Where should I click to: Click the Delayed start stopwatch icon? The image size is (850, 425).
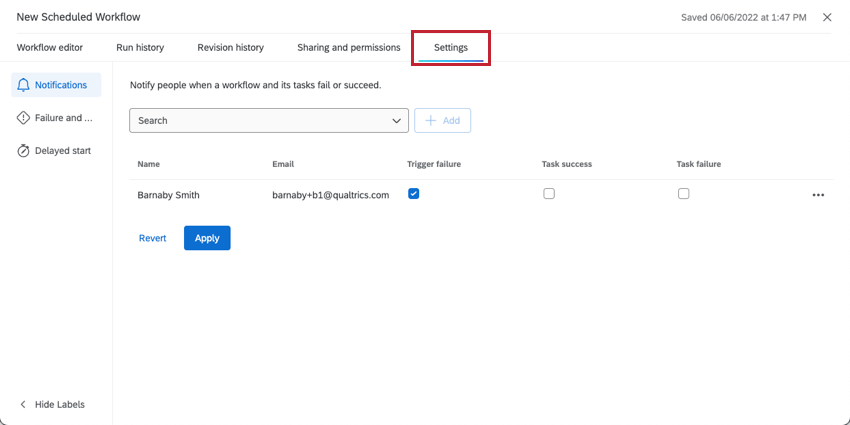tap(24, 151)
